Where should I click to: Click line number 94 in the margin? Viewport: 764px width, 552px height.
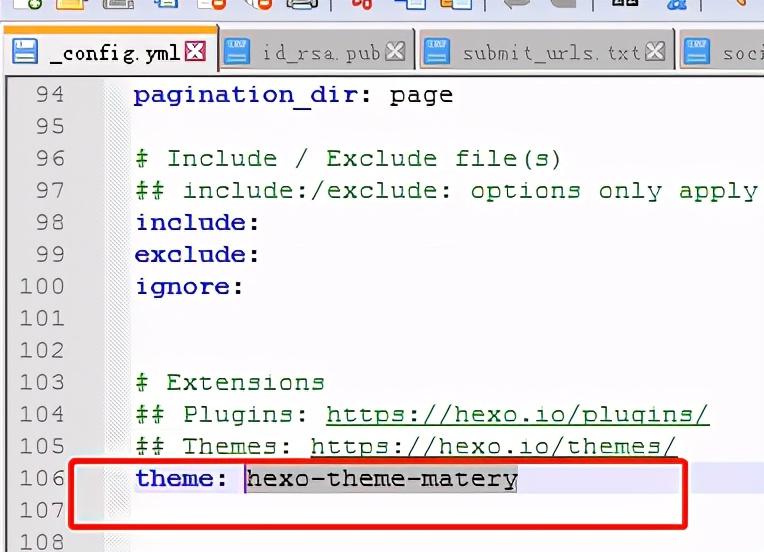[x=50, y=95]
